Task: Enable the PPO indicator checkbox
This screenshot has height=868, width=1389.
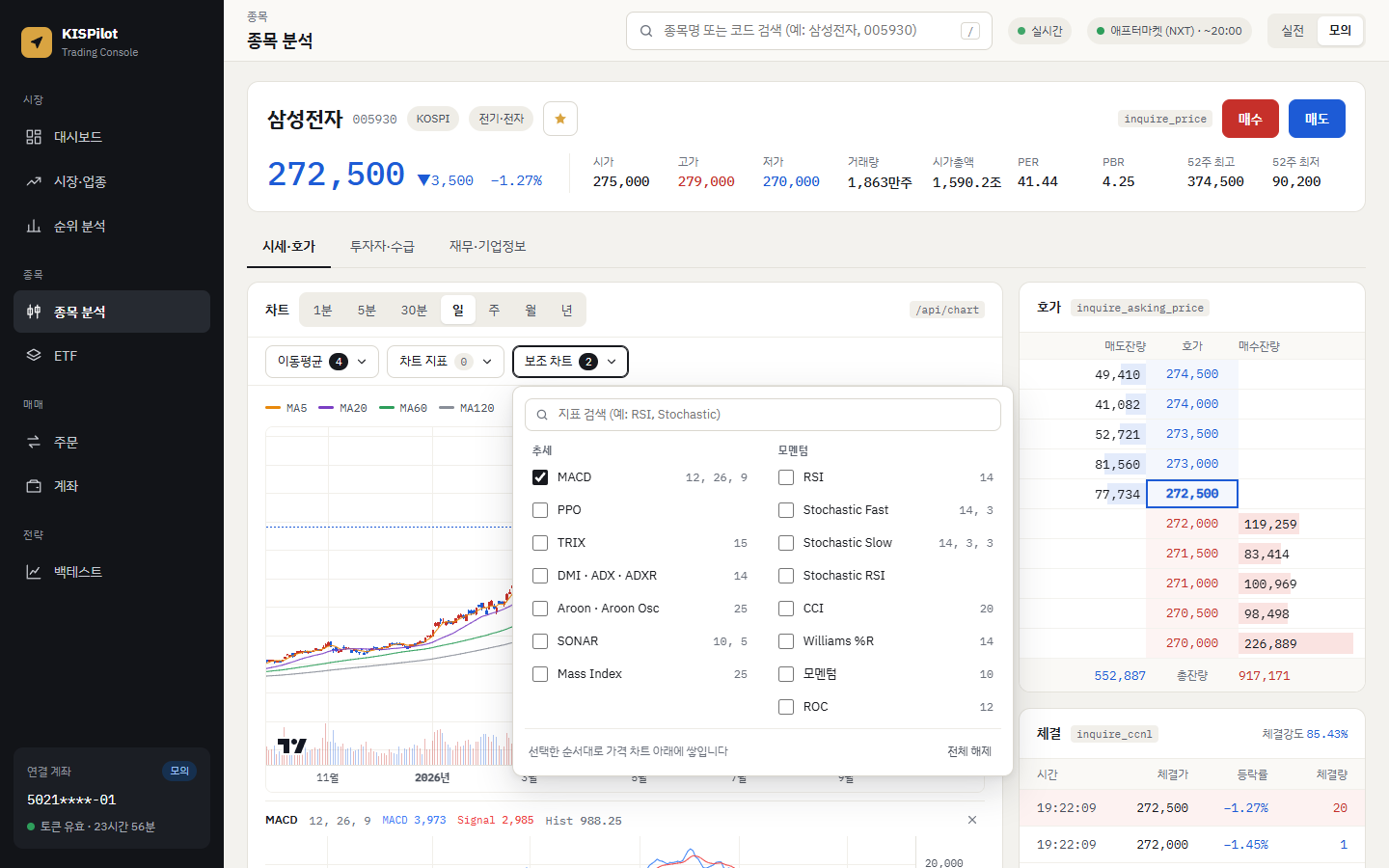Action: 540,510
